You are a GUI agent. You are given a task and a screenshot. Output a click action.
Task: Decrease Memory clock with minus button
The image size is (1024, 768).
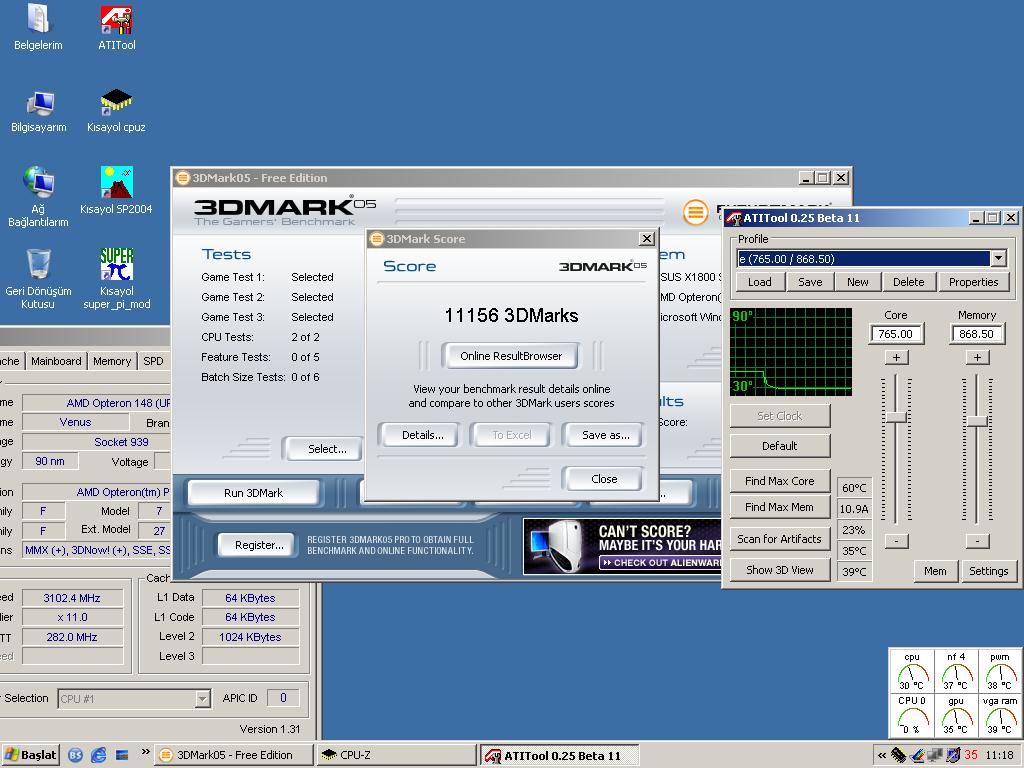977,541
